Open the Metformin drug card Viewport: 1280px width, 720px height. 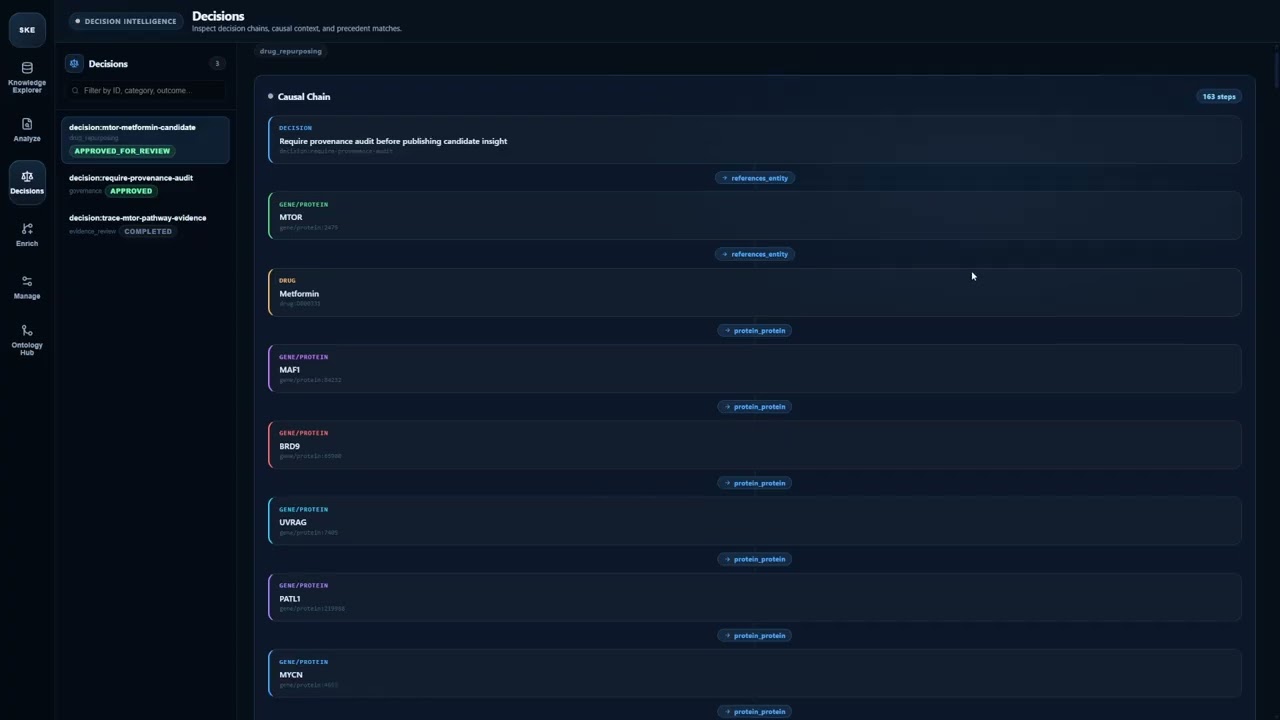[755, 292]
